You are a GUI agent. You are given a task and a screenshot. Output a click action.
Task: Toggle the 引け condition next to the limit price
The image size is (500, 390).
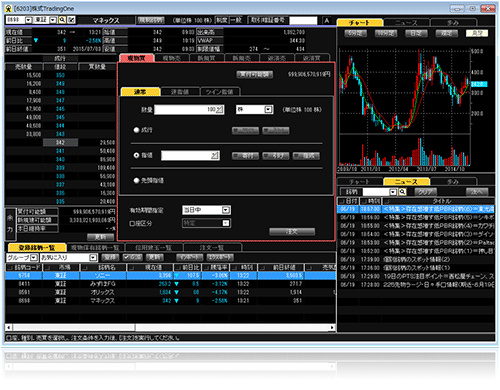(276, 156)
